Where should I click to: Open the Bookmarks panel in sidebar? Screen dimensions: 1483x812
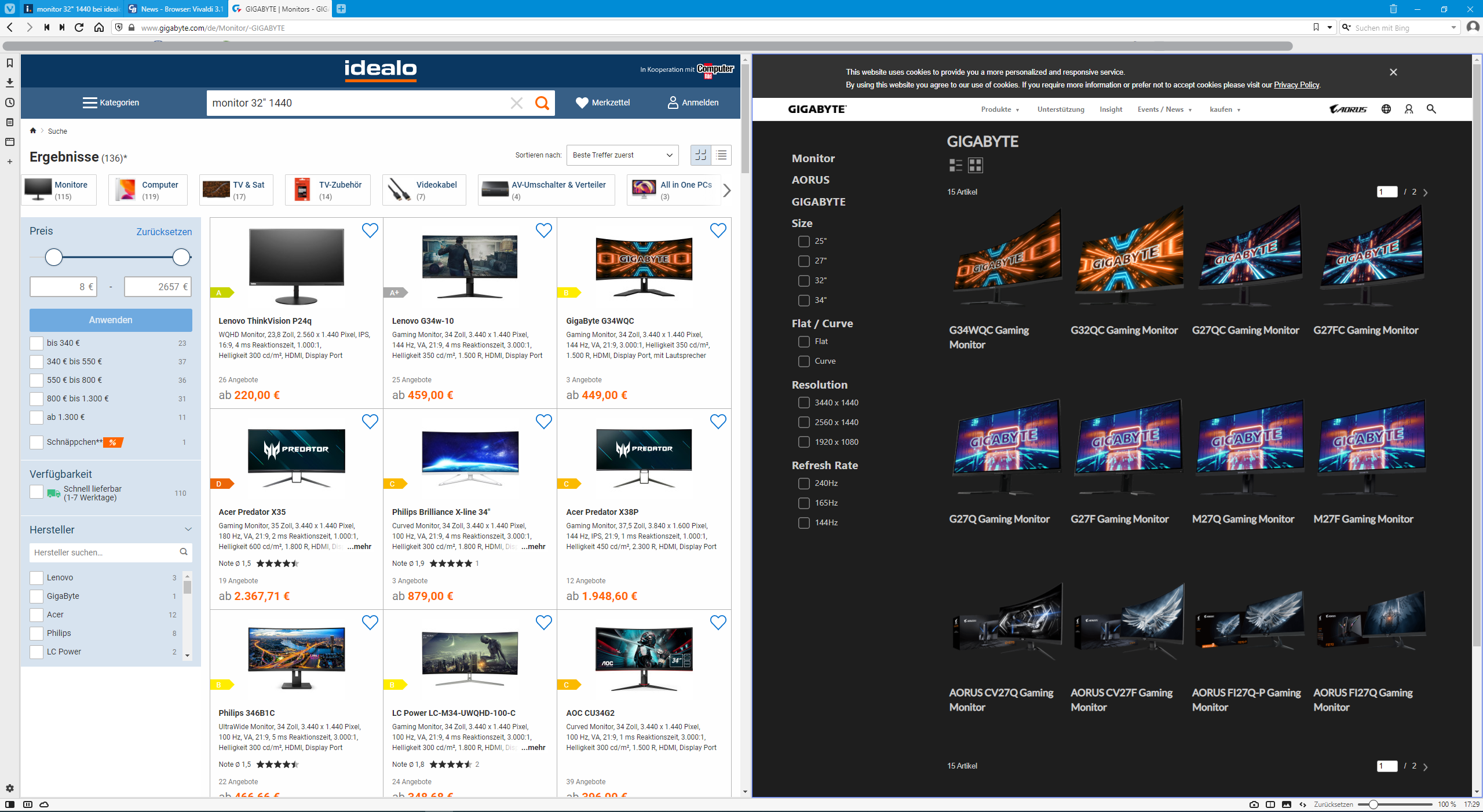tap(10, 63)
